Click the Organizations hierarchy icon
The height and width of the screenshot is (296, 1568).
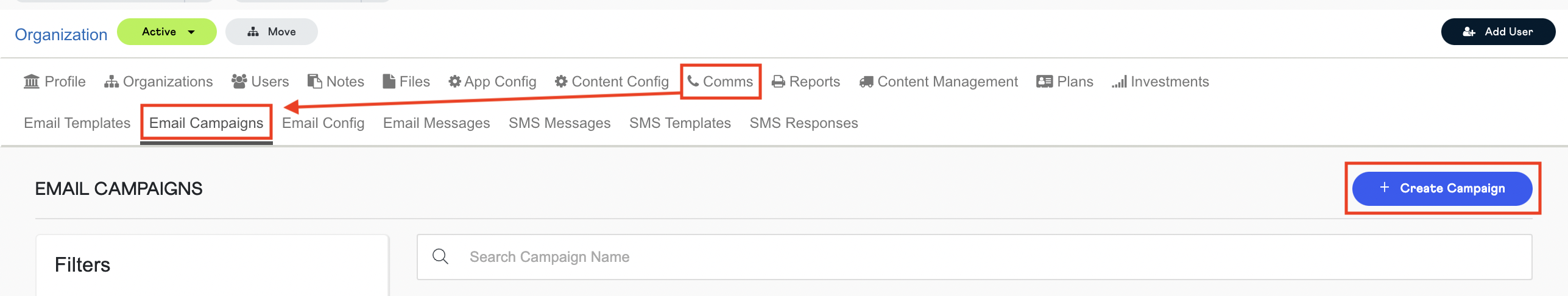[111, 82]
